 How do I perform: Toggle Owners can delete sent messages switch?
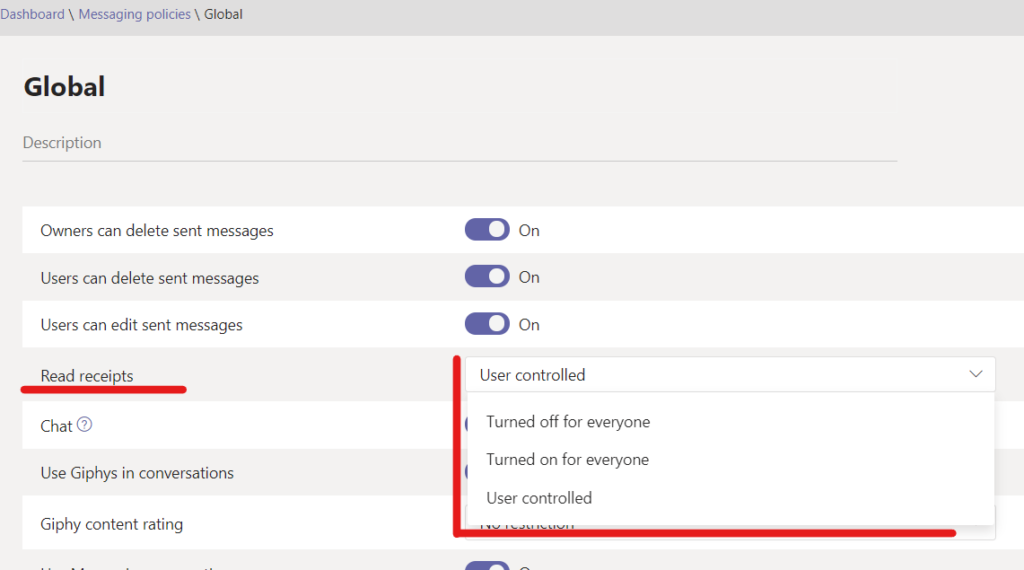(487, 230)
